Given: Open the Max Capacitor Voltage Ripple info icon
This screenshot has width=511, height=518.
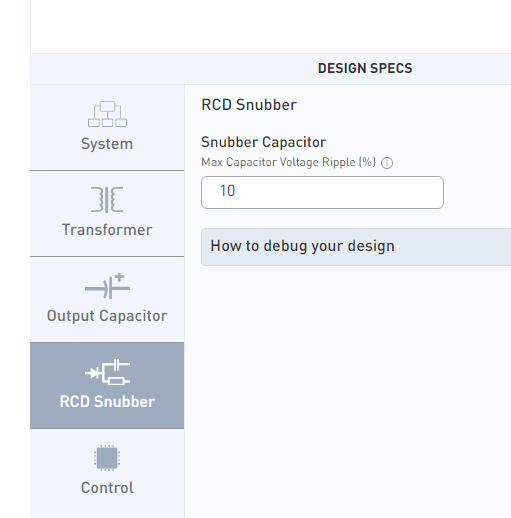Looking at the screenshot, I should pyautogui.click(x=387, y=163).
